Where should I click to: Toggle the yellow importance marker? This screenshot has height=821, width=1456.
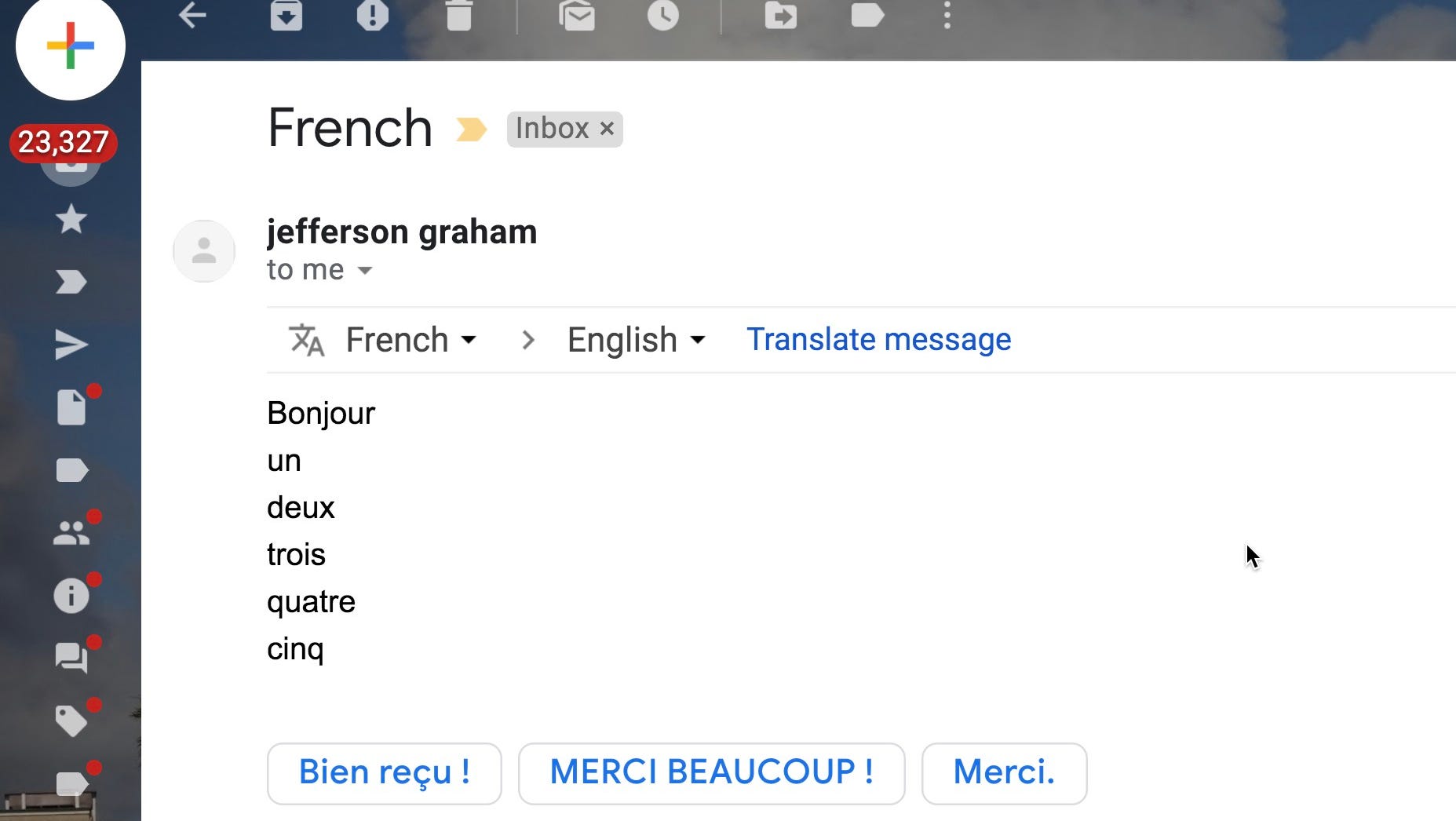pos(471,129)
